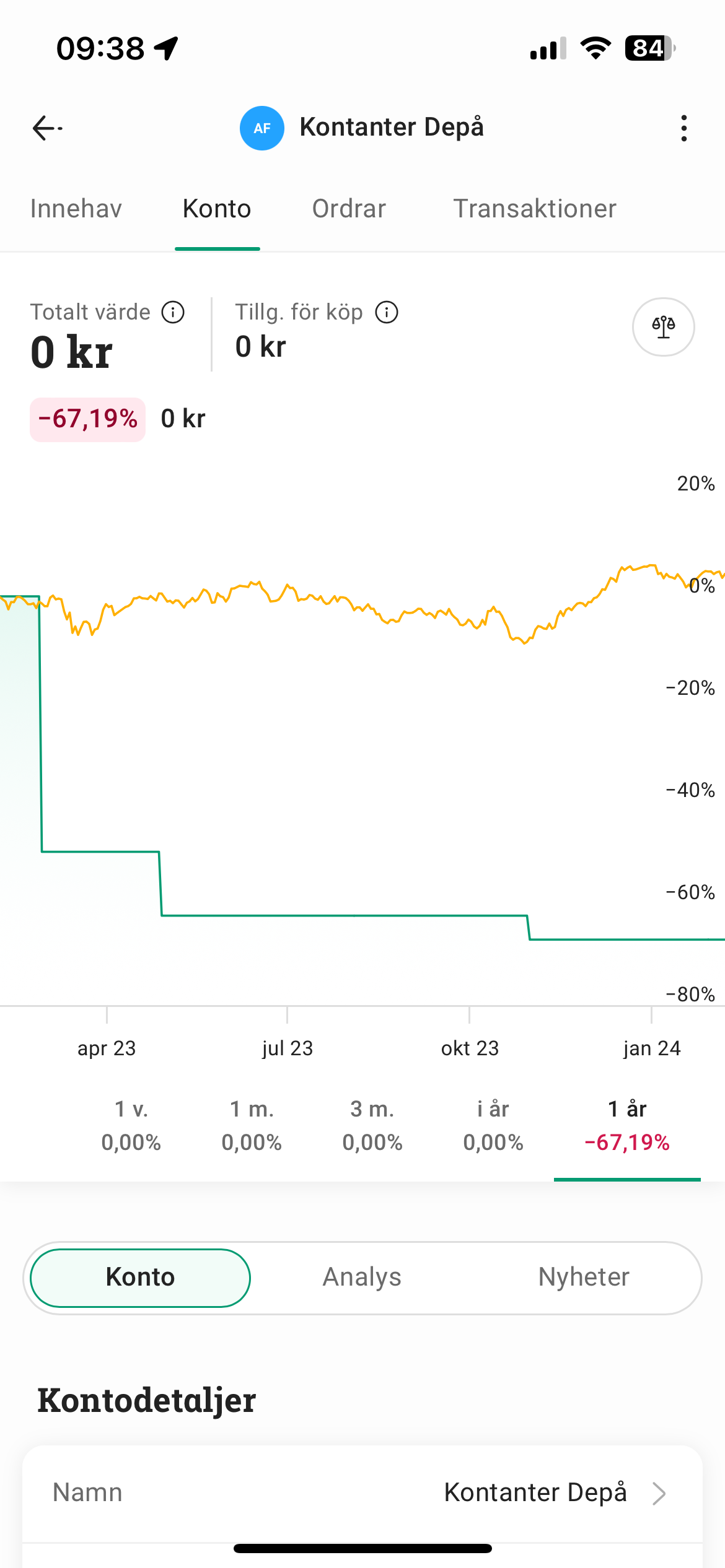
Task: Tap the chart's okt 23 axis marker
Action: pos(470,1048)
